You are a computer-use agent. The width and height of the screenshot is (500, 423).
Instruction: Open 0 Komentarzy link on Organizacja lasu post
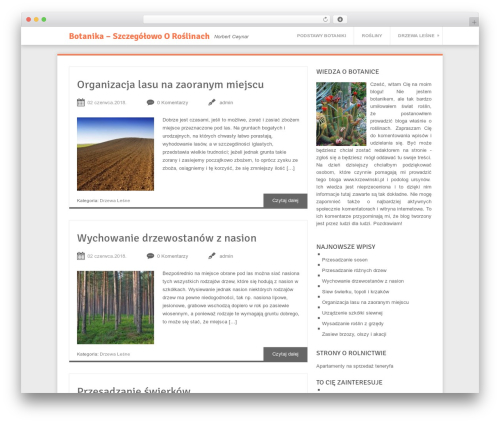(172, 103)
